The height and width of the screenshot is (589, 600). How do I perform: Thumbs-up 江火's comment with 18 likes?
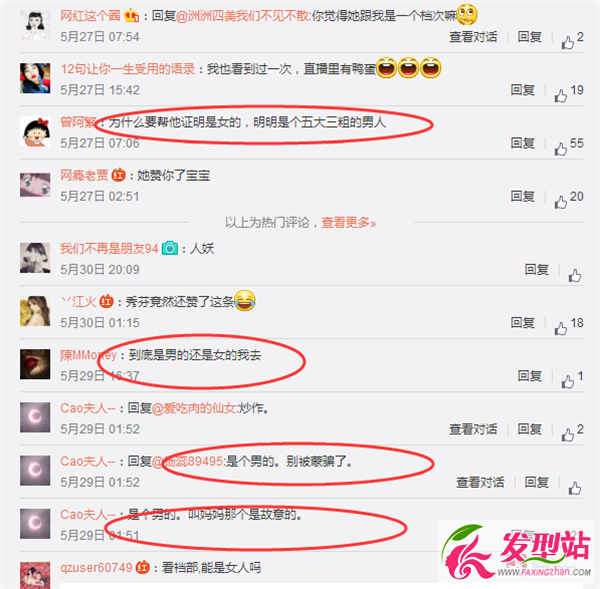tap(561, 328)
